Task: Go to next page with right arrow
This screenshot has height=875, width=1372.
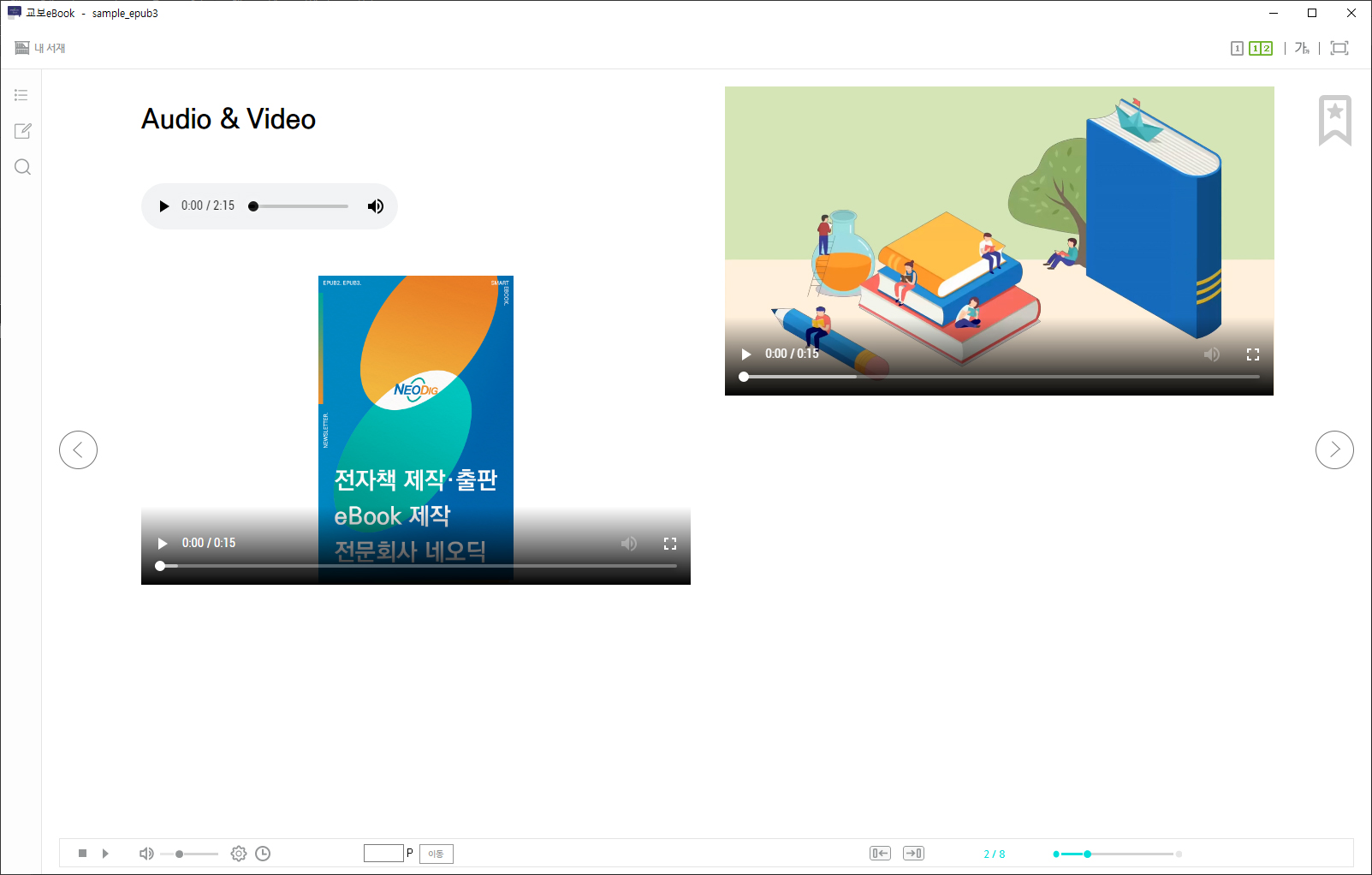Action: tap(1334, 449)
